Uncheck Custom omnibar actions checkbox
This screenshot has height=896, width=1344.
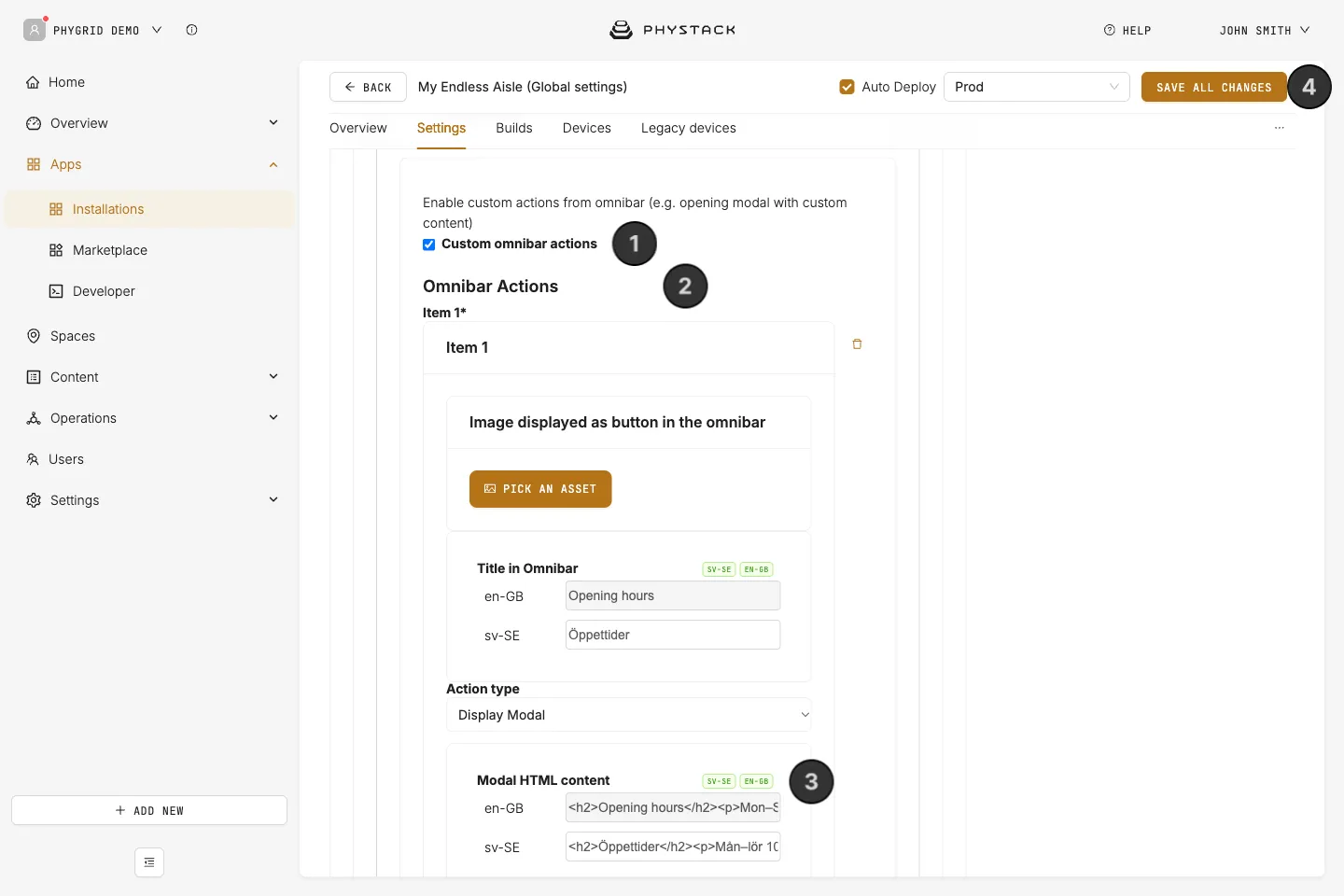point(429,245)
